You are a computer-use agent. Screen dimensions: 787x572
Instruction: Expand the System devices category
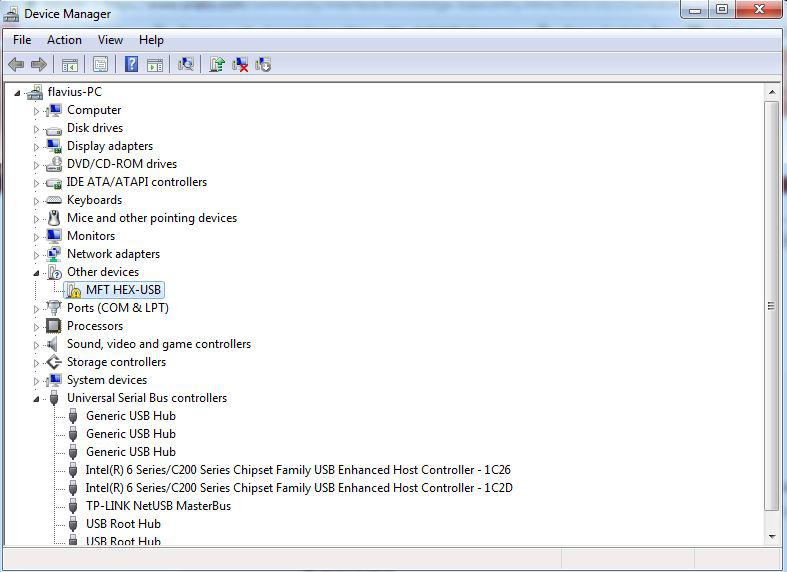(x=36, y=381)
